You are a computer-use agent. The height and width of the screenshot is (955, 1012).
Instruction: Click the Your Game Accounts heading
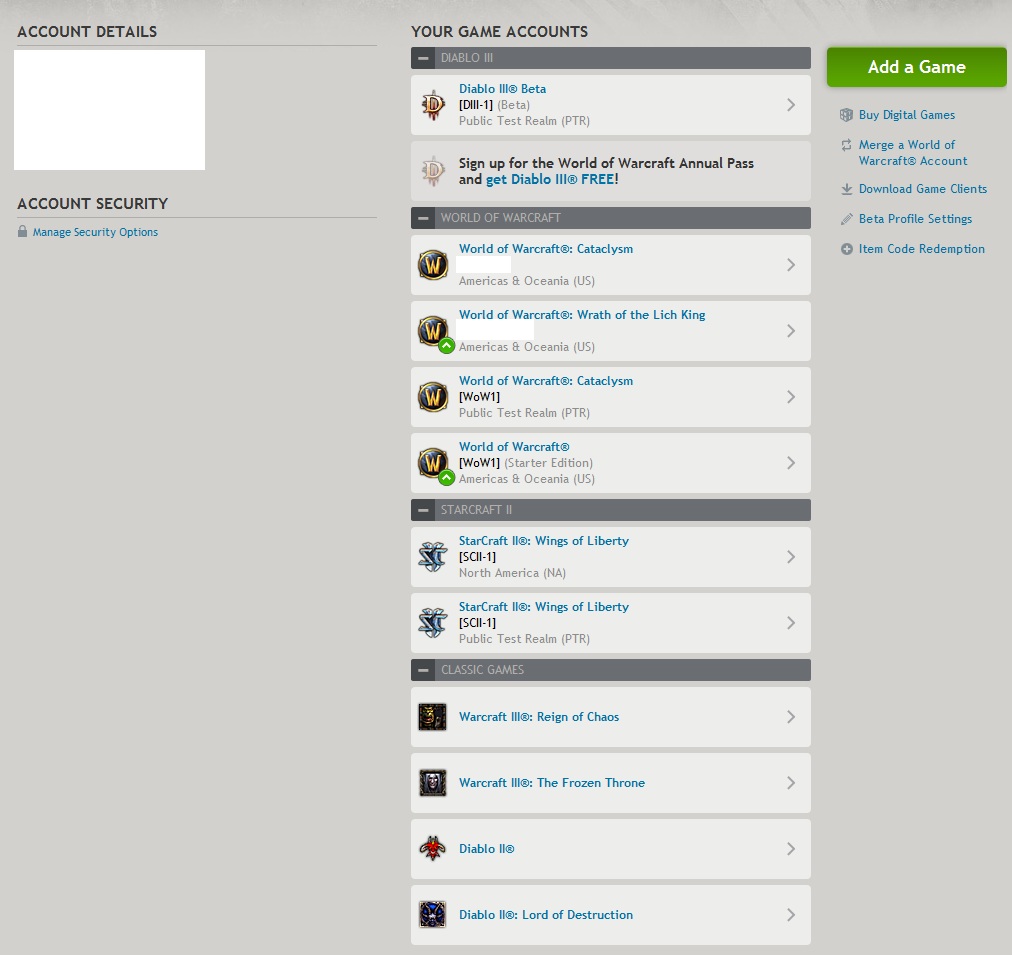[500, 32]
